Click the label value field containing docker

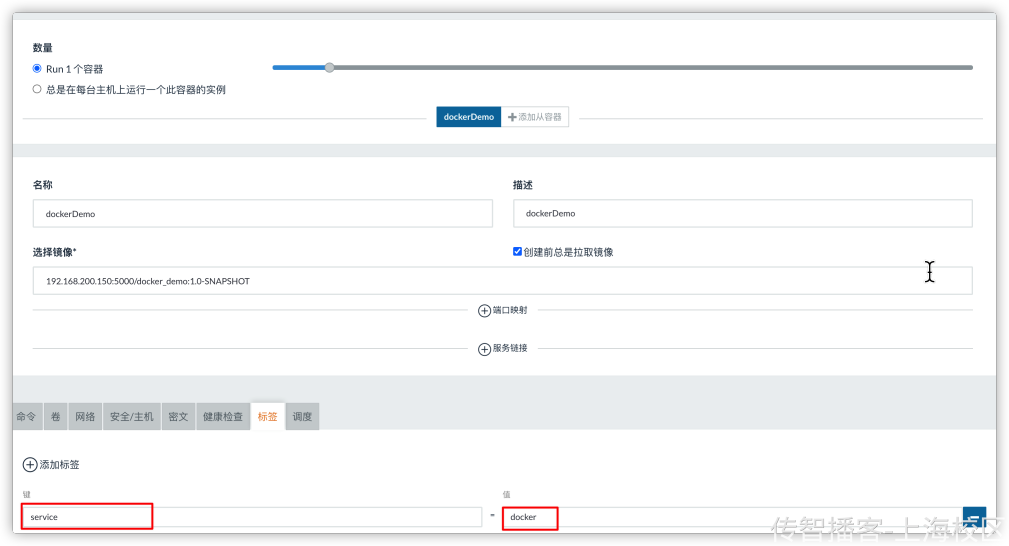coord(732,517)
